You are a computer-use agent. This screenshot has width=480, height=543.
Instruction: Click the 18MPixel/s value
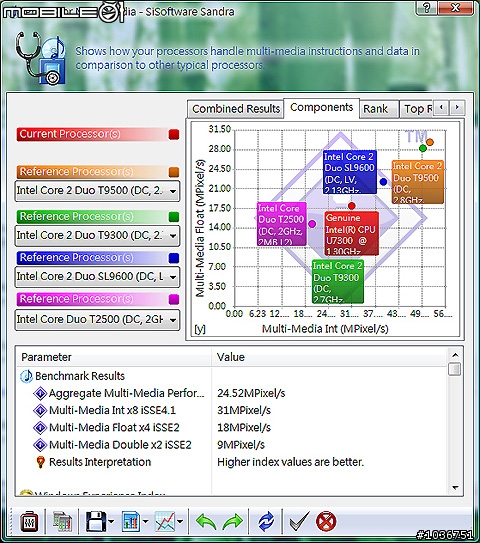pyautogui.click(x=244, y=428)
